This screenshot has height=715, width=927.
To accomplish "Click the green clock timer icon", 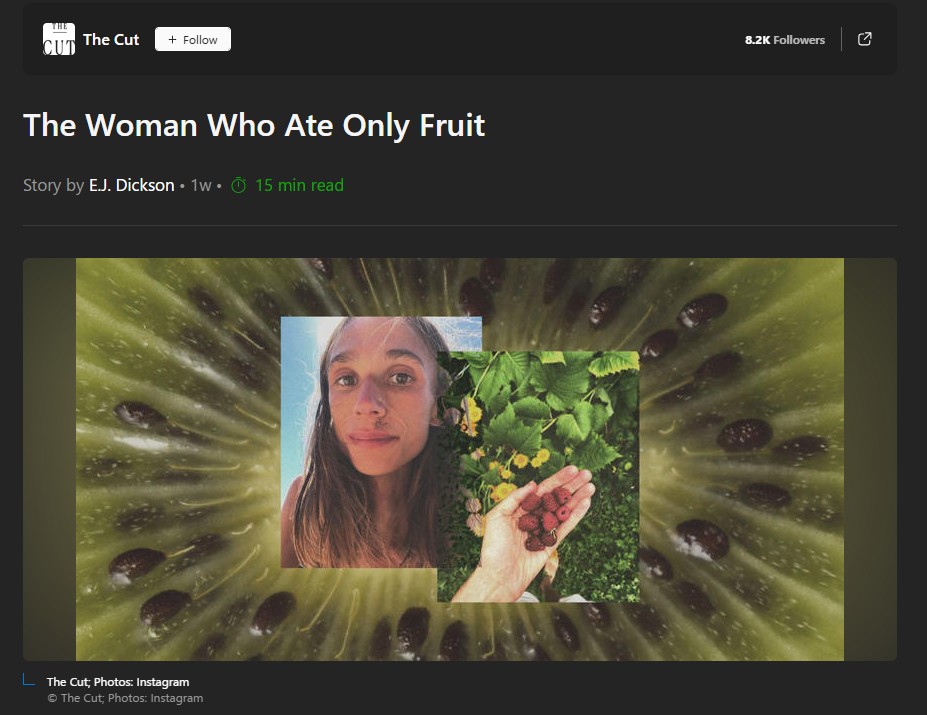I will [x=238, y=185].
